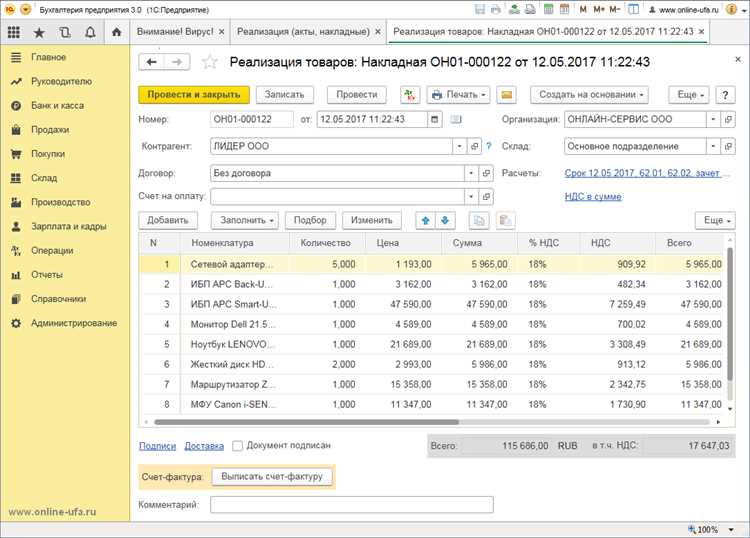This screenshot has width=750, height=538.
Task: Expand Заполнить dropdown button
Action: tap(245, 220)
